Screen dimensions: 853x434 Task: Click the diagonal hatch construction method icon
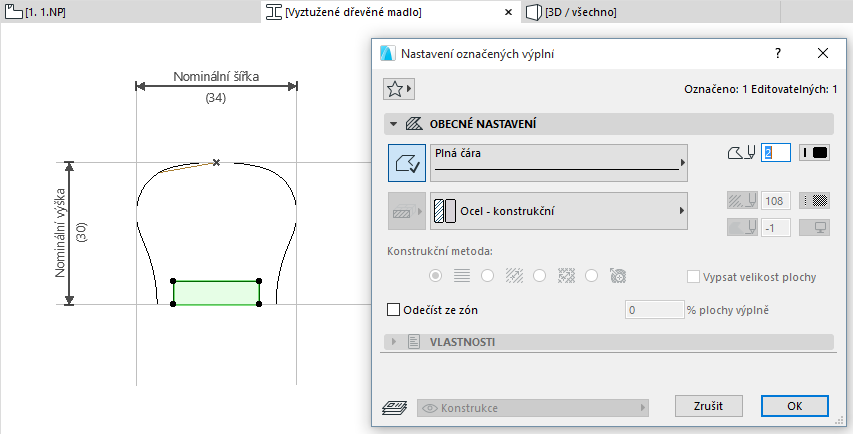[514, 276]
